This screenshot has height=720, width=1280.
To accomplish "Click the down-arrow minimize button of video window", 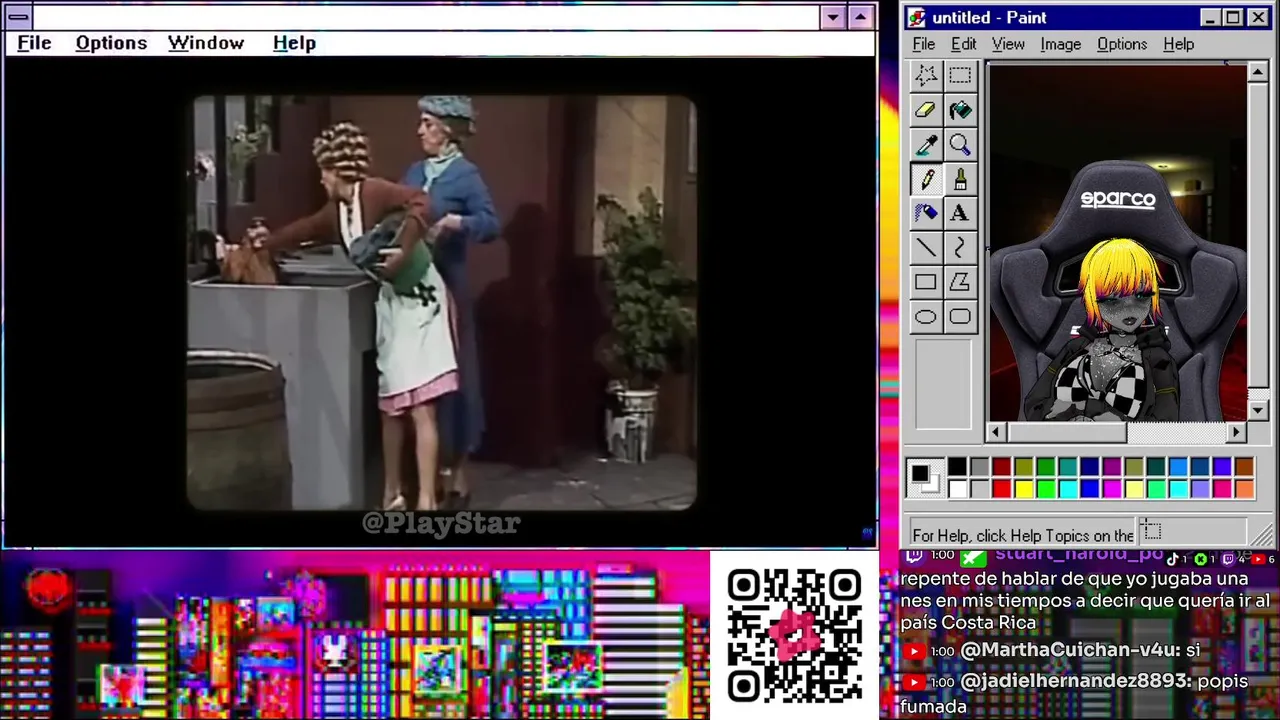I will click(x=833, y=17).
